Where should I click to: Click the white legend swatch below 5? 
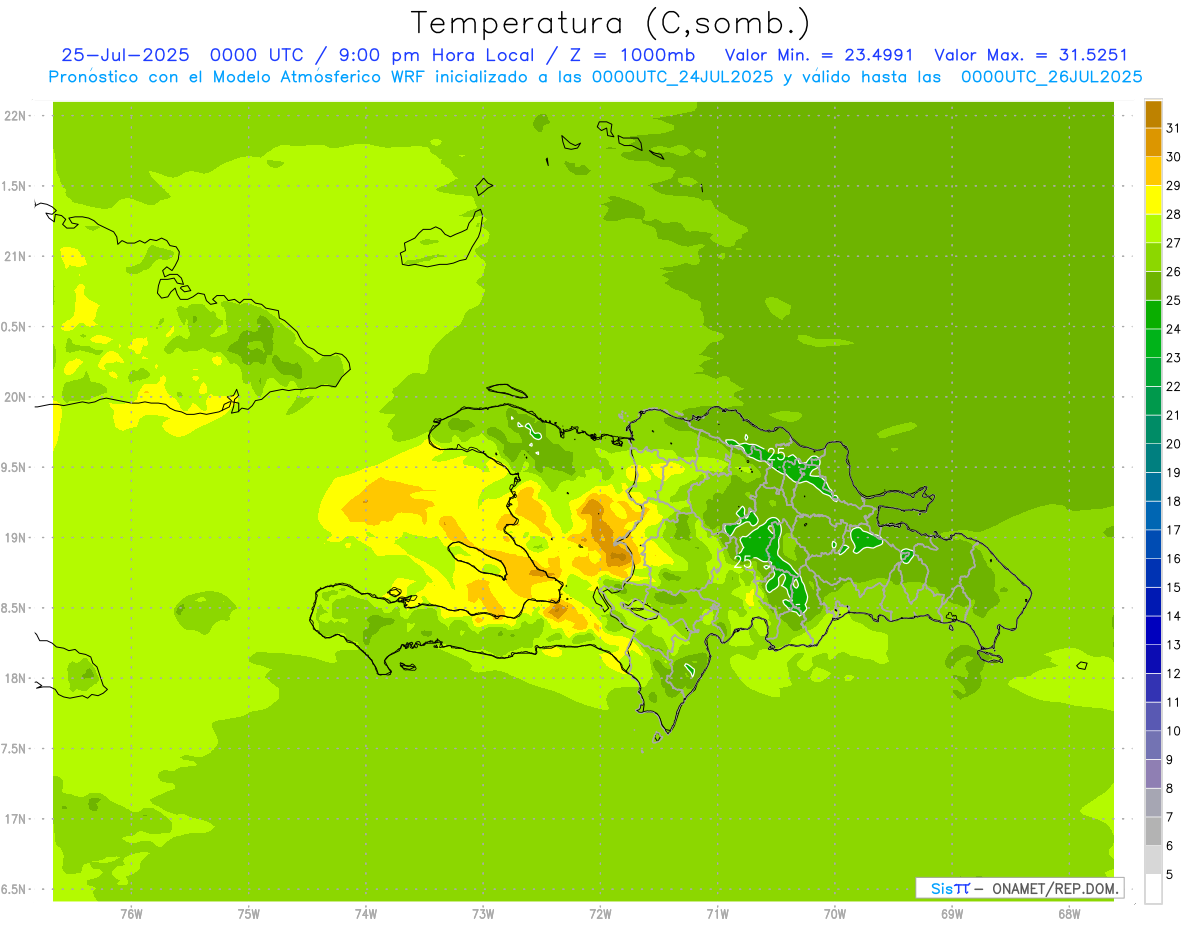click(1153, 888)
